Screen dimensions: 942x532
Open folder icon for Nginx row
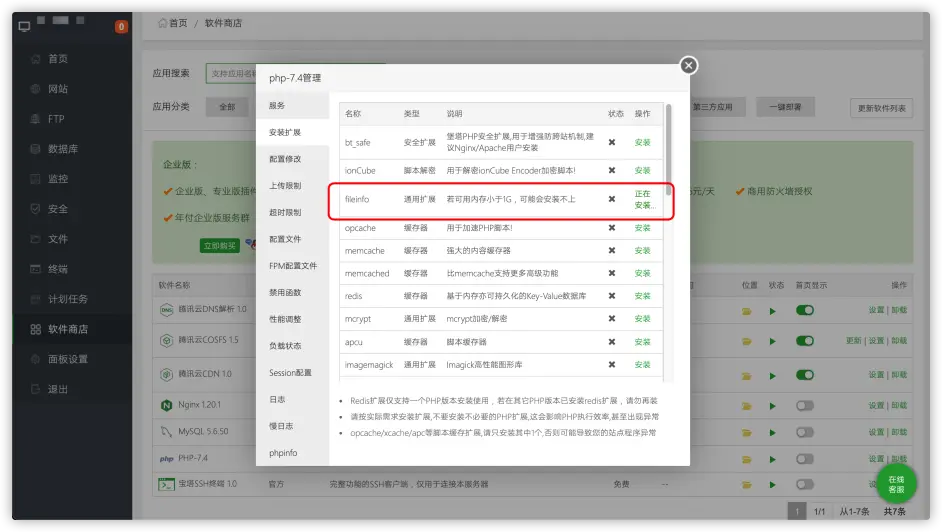(x=747, y=407)
